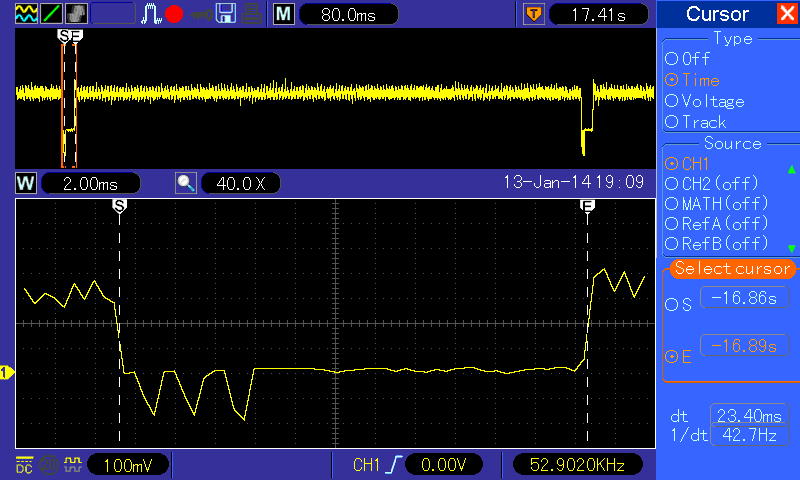Click the gray persistence display icon

click(76, 14)
